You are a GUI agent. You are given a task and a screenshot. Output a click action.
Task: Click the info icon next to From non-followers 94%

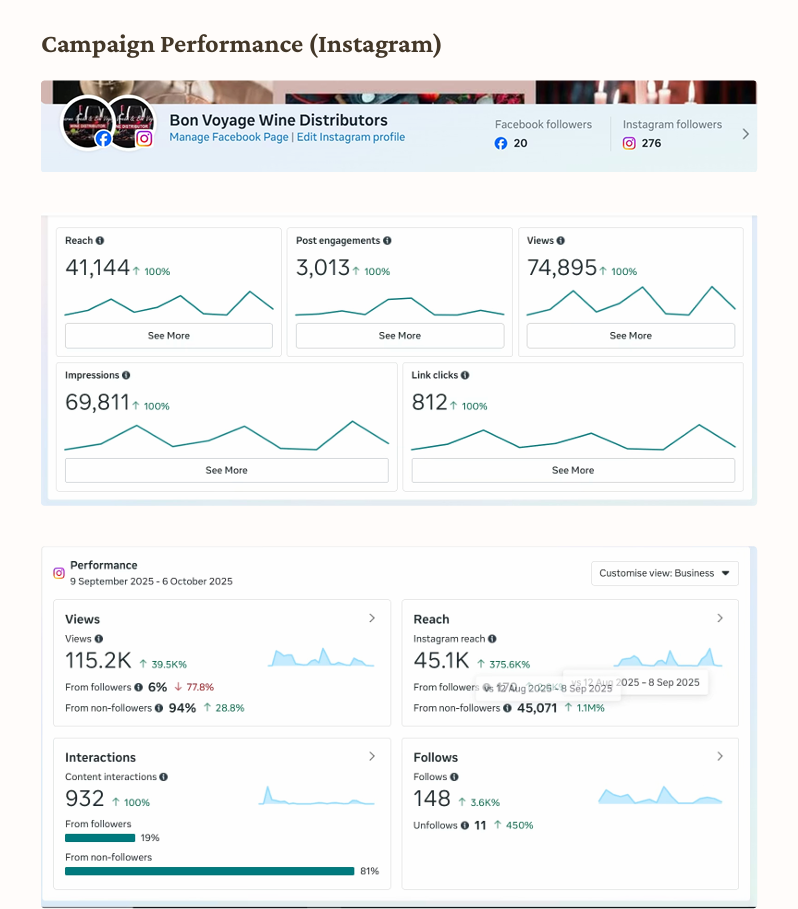pyautogui.click(x=158, y=708)
